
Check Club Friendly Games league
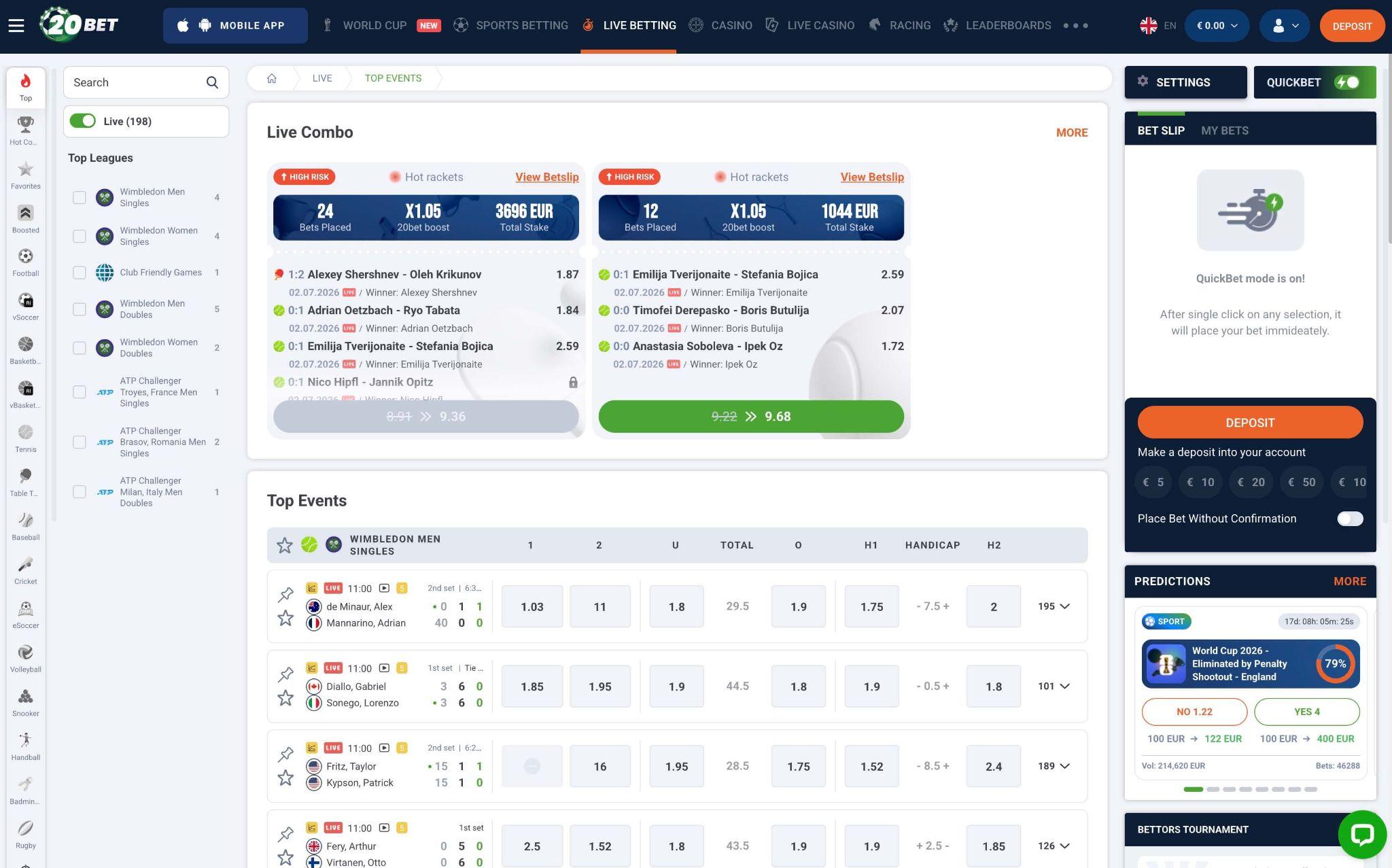click(80, 273)
